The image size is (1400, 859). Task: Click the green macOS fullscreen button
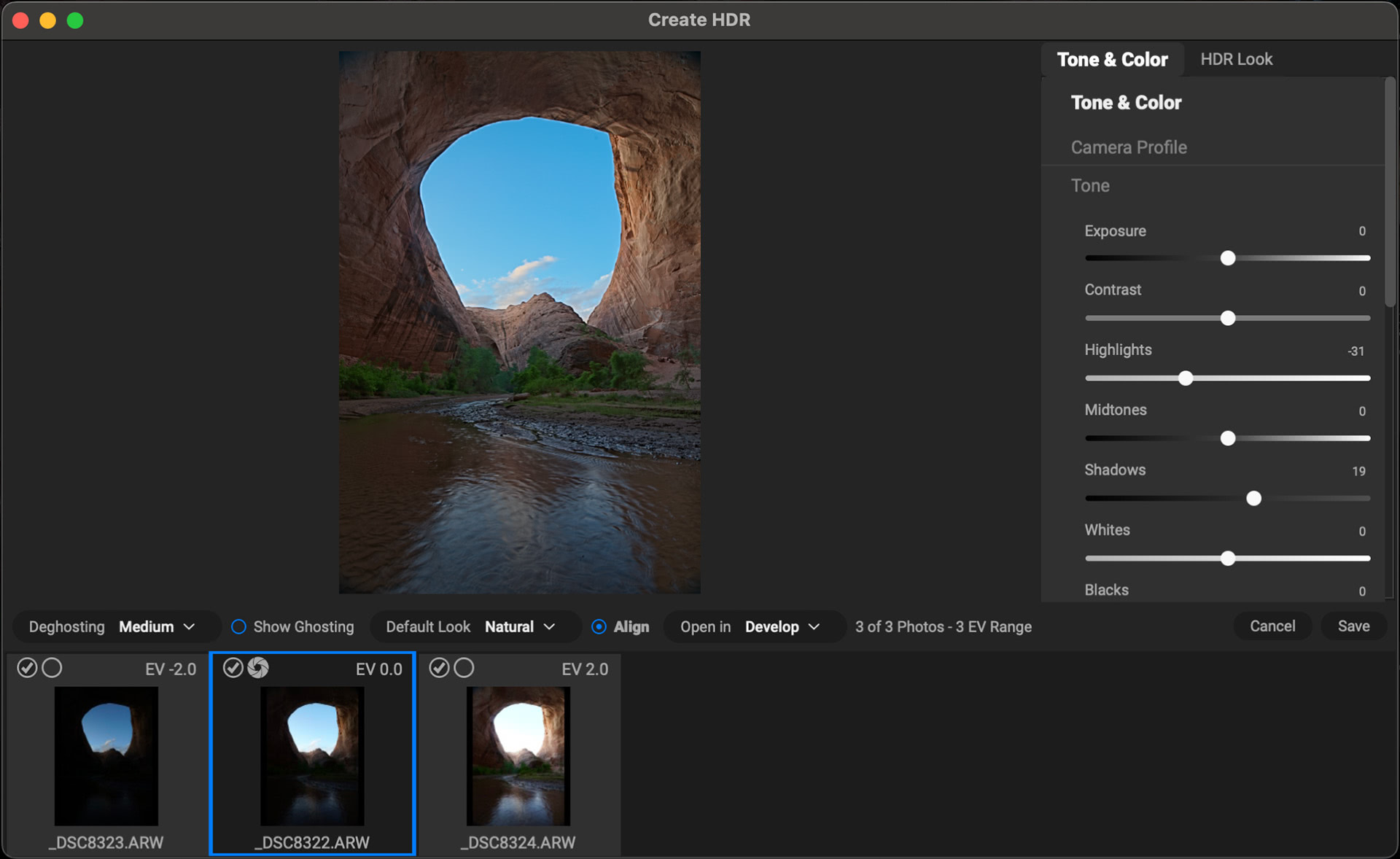pyautogui.click(x=75, y=20)
